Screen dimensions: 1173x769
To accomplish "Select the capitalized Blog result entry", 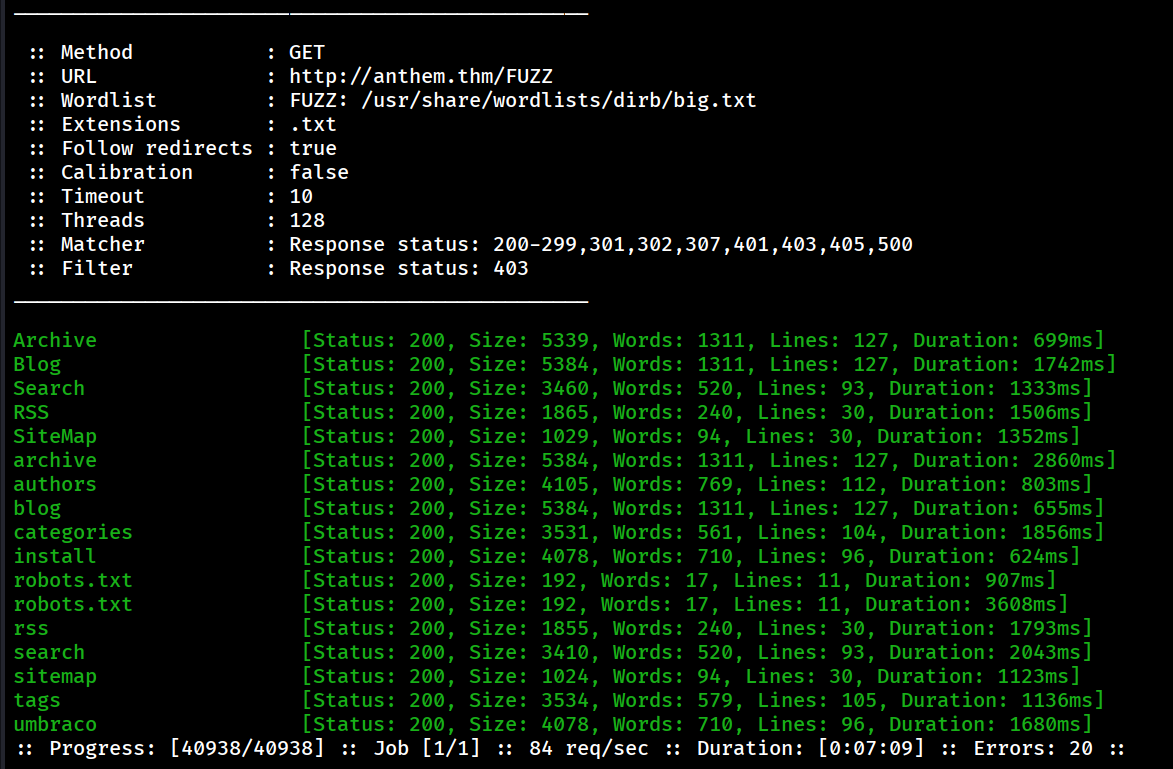I will (37, 364).
